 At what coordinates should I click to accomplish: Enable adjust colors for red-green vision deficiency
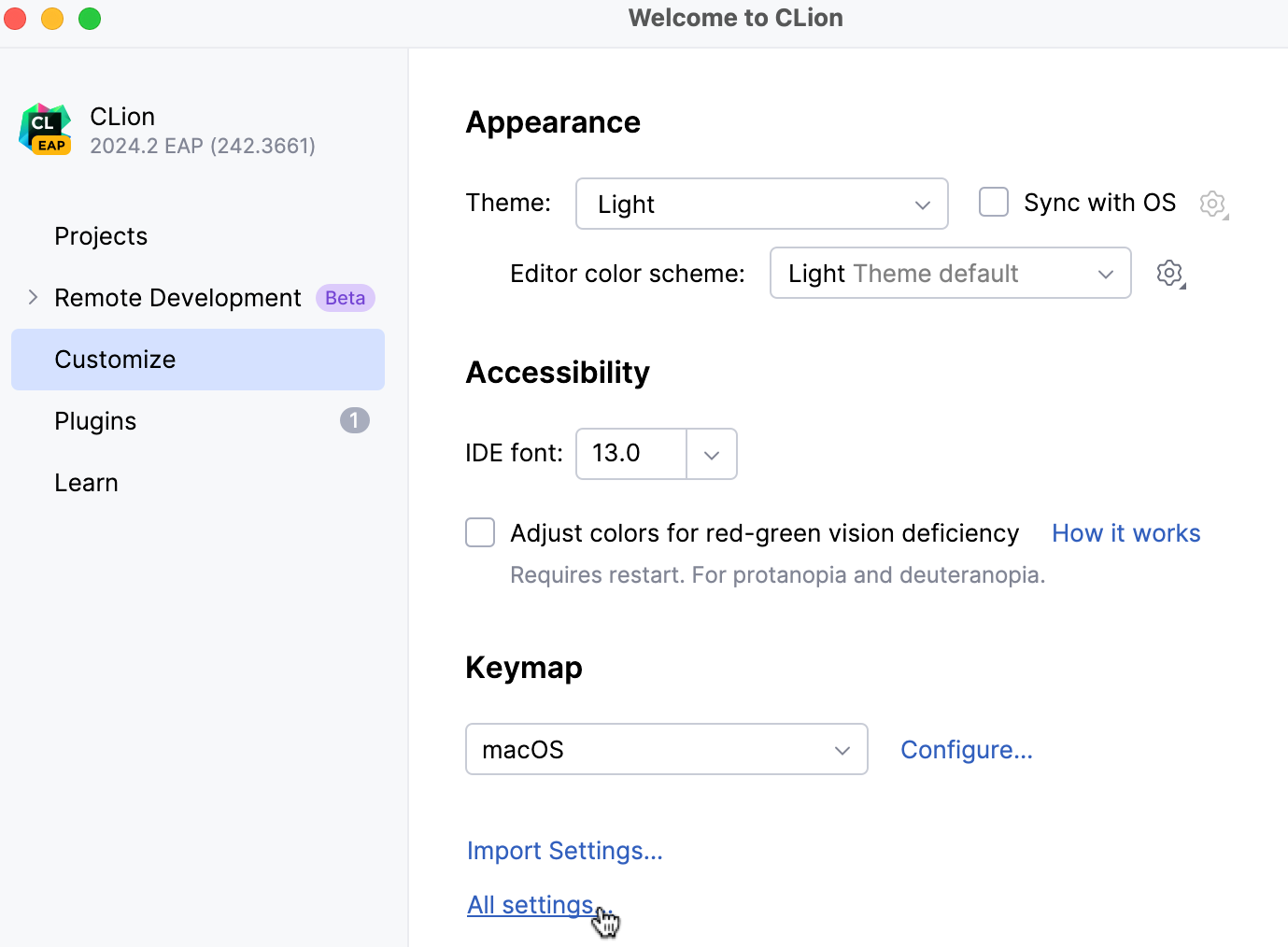tap(479, 532)
